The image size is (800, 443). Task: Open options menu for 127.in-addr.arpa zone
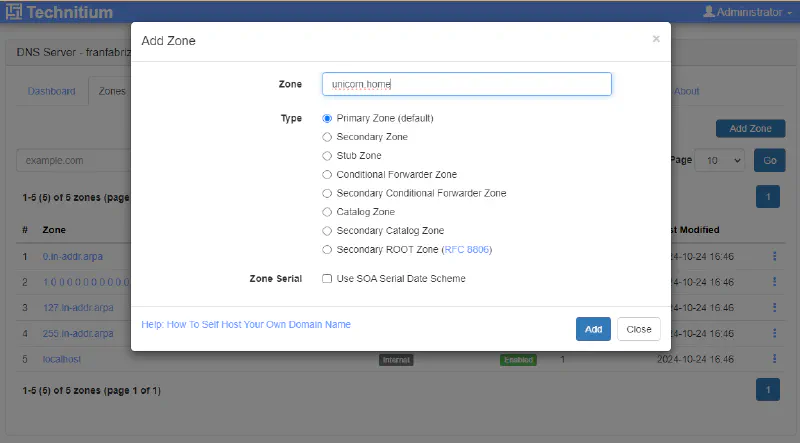click(x=774, y=307)
